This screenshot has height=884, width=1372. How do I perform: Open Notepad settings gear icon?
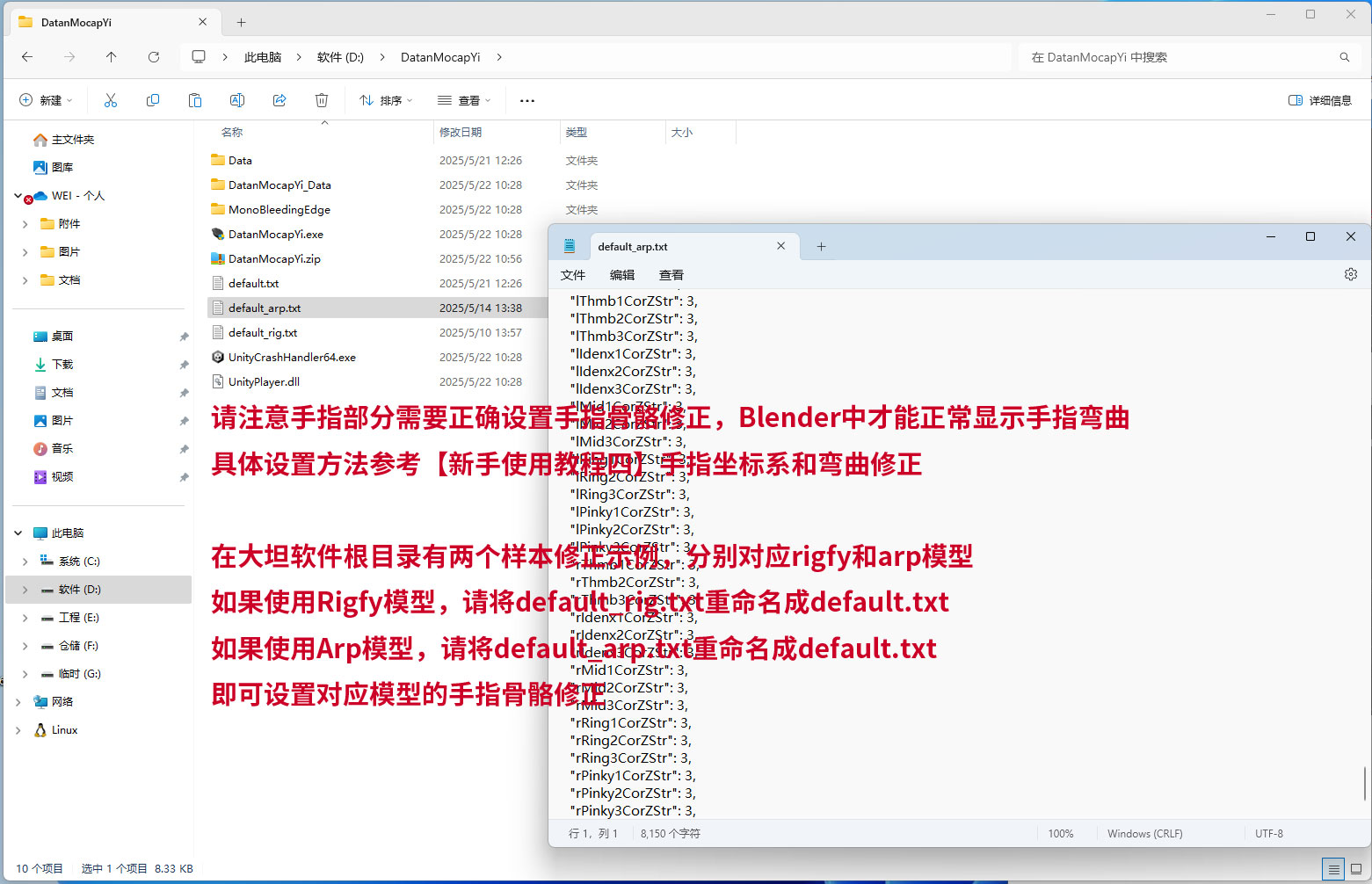[x=1350, y=274]
